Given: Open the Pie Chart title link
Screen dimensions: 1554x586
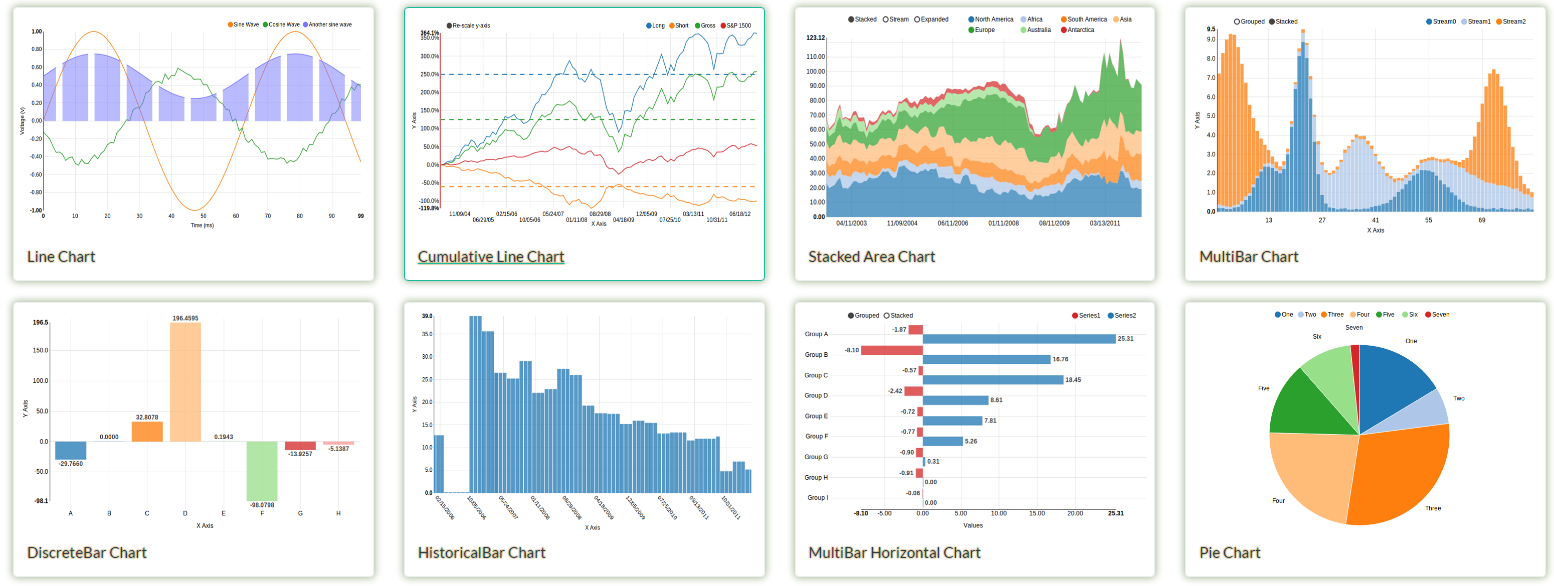Looking at the screenshot, I should (1230, 552).
